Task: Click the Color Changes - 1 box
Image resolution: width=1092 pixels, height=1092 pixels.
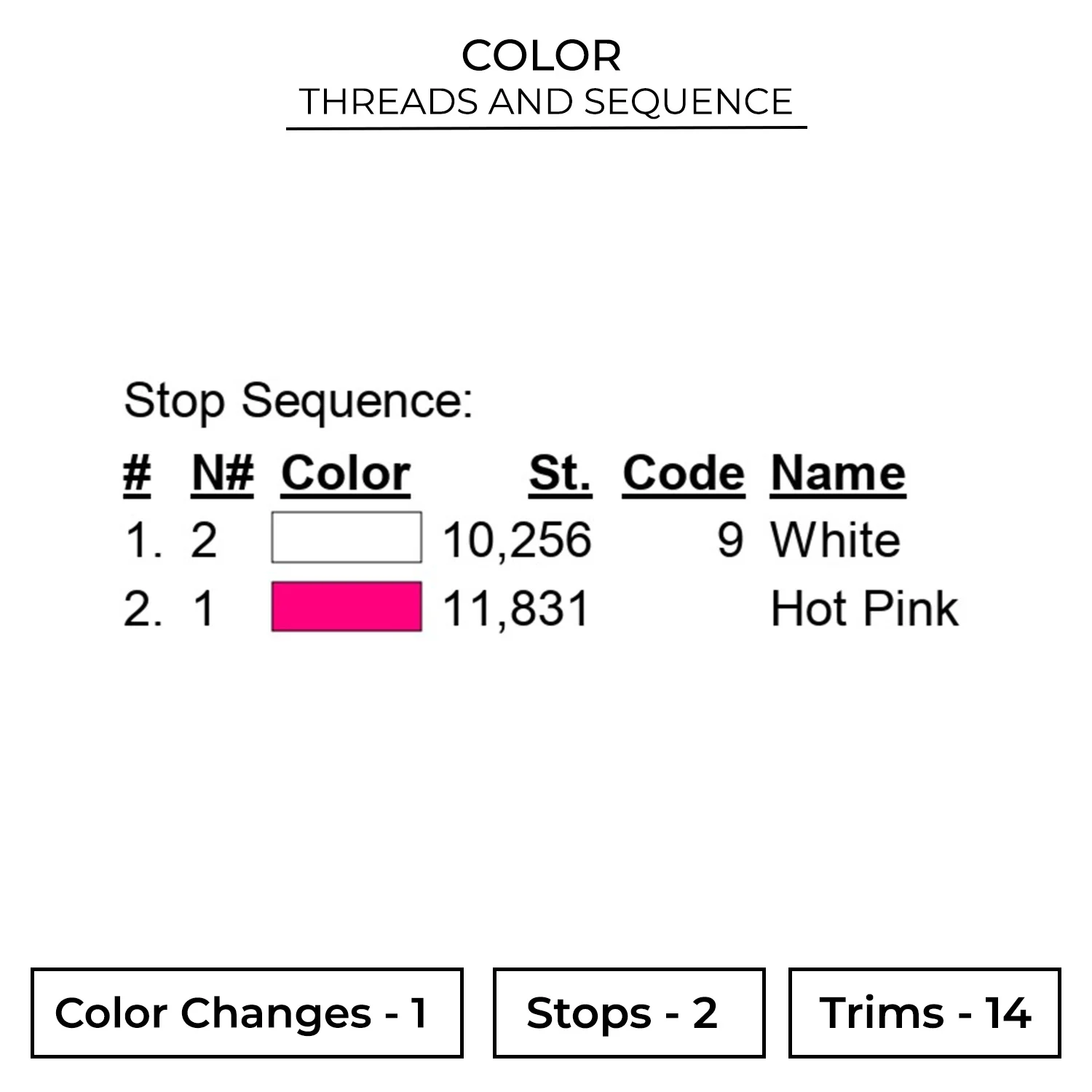Action: click(247, 1013)
